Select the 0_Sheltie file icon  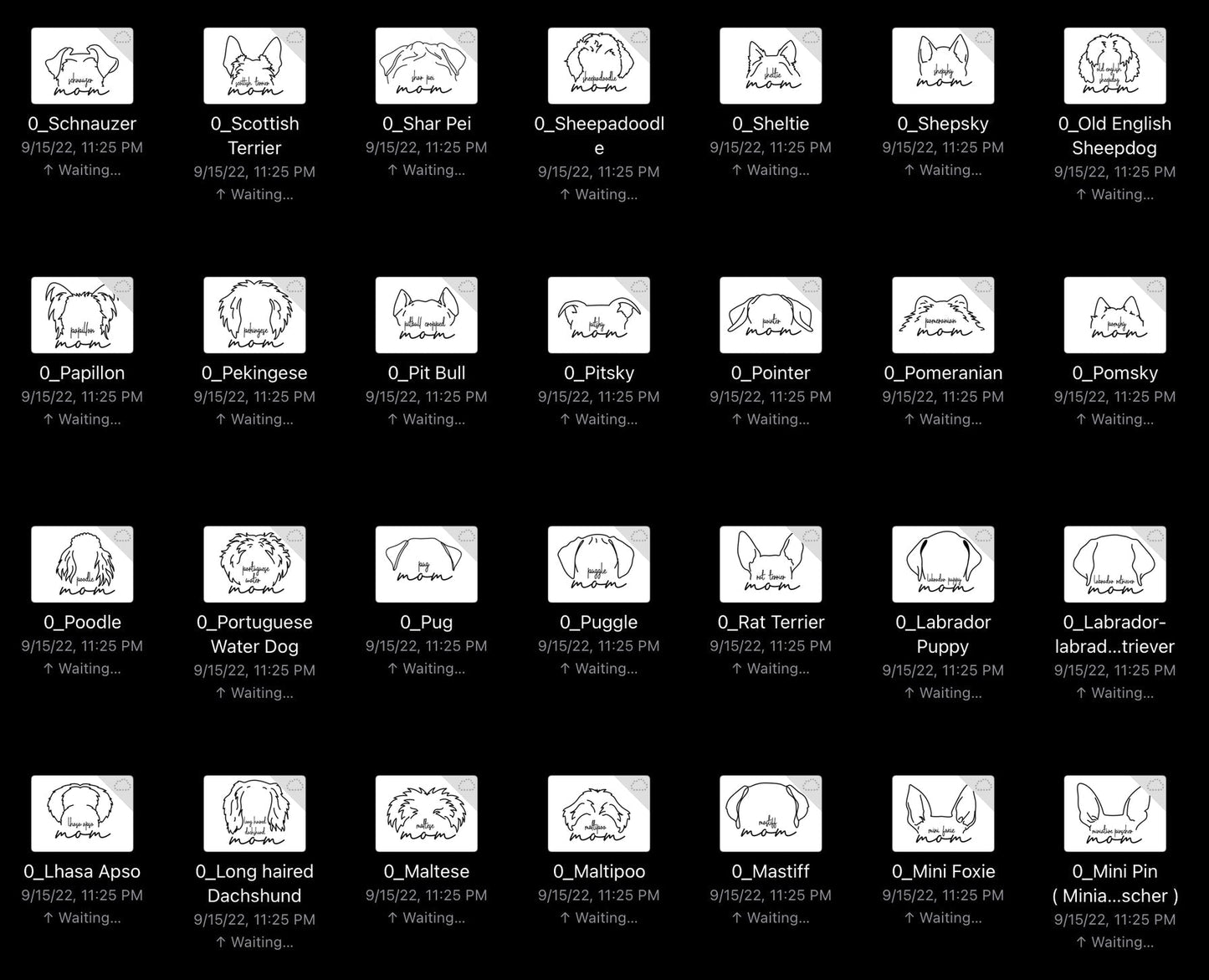(x=771, y=66)
